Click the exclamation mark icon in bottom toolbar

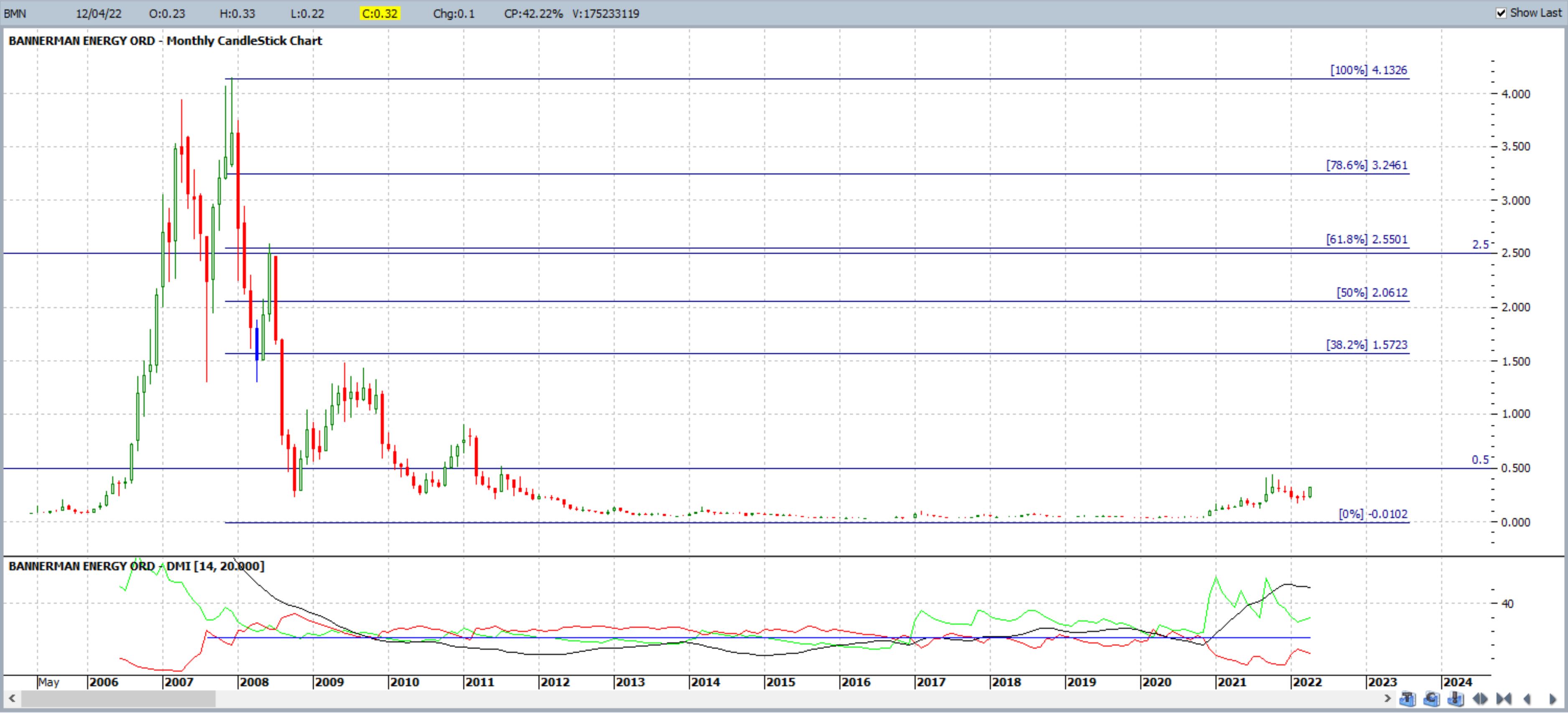(x=1456, y=699)
